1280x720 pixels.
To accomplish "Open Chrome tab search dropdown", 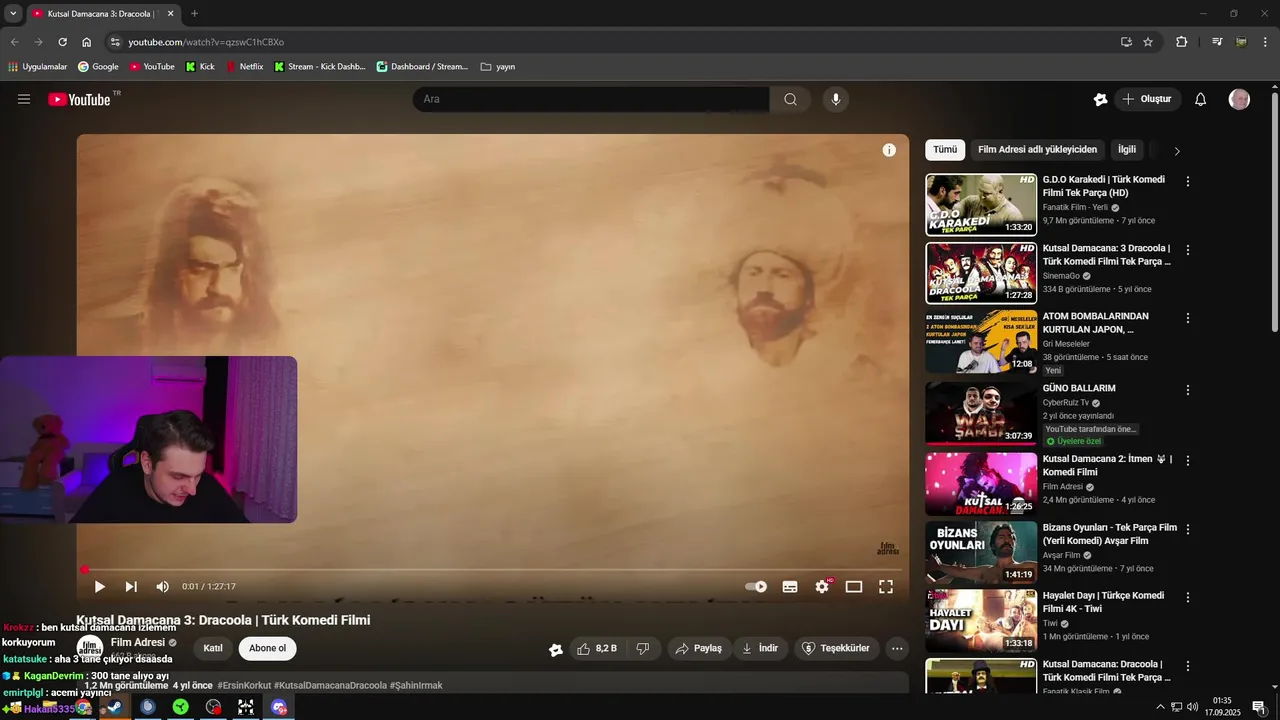I will (x=13, y=14).
